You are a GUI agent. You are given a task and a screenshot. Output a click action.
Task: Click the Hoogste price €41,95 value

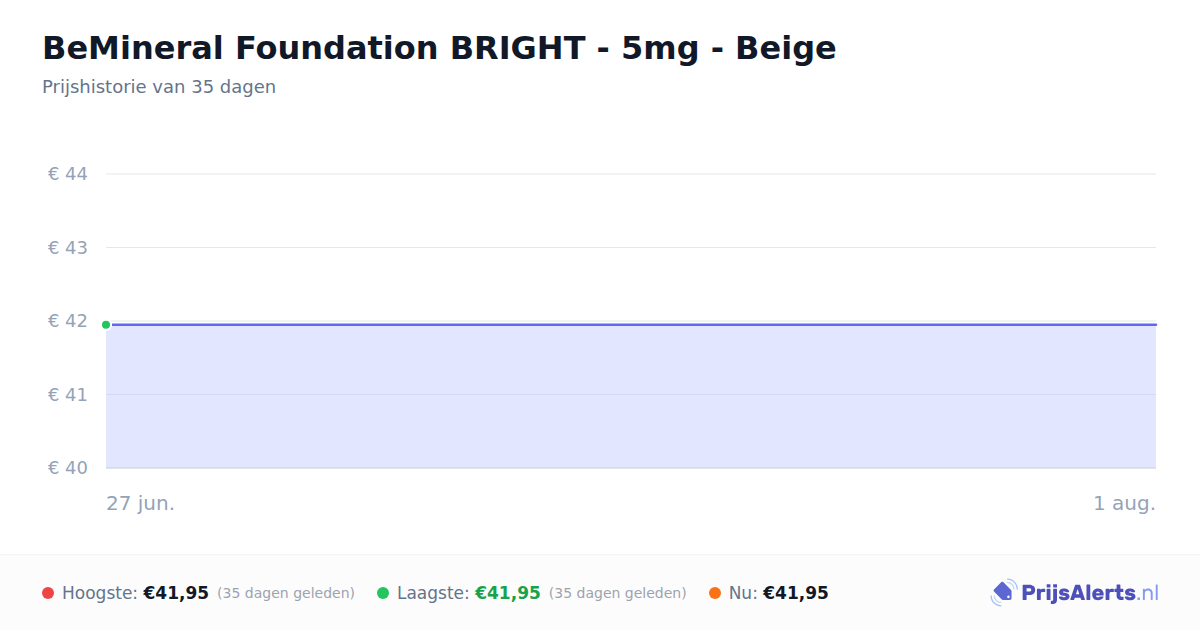(176, 593)
